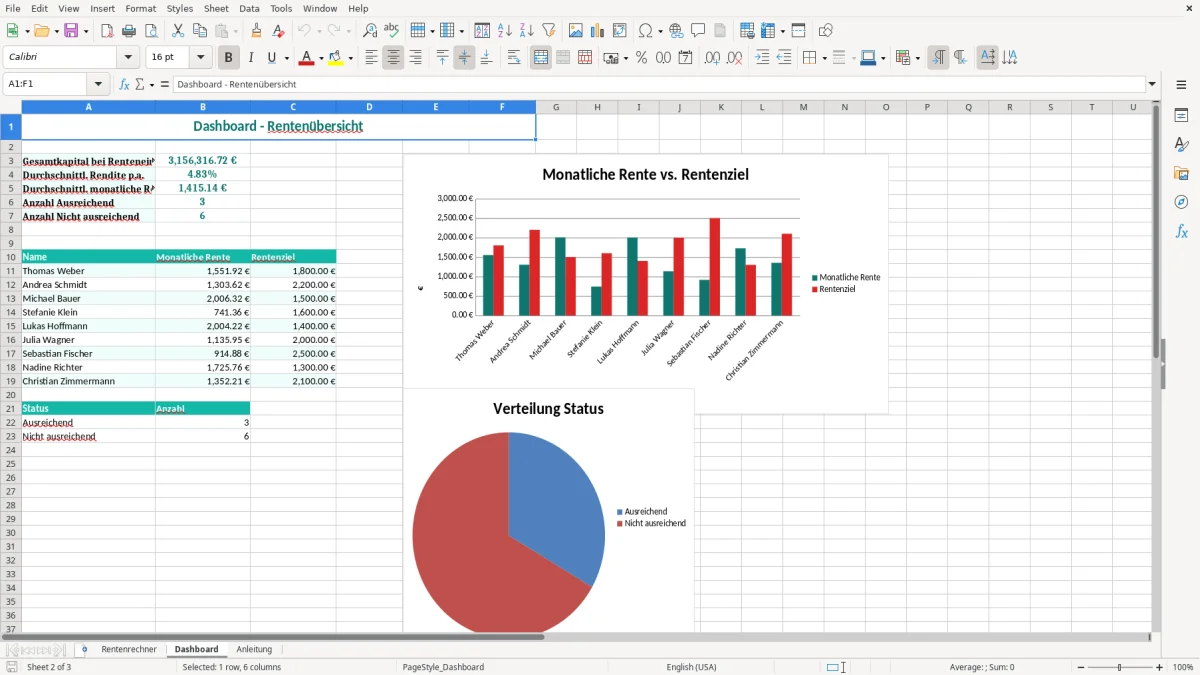The image size is (1200, 675).
Task: Open the Font Color dropdown arrow
Action: pyautogui.click(x=321, y=58)
